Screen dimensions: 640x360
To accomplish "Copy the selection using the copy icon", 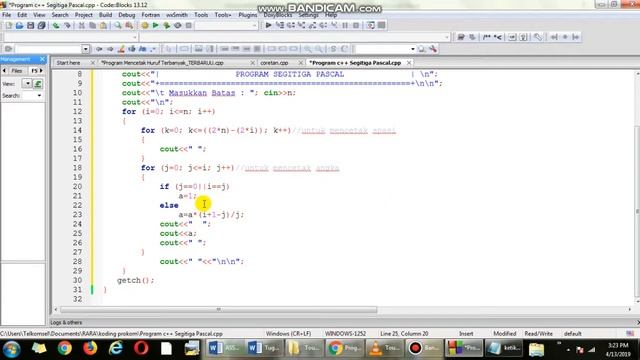I will [92, 25].
